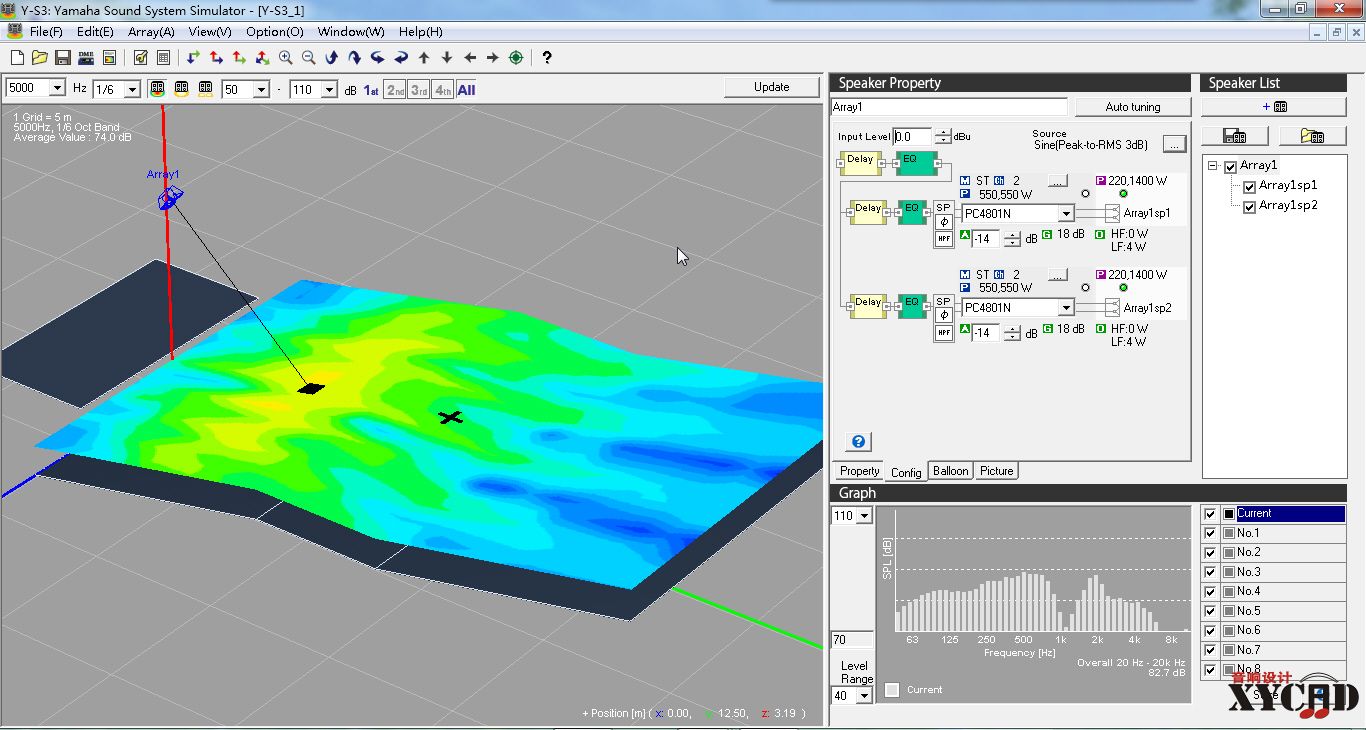Click the rotate counterclockwise blue arrow

tap(332, 58)
